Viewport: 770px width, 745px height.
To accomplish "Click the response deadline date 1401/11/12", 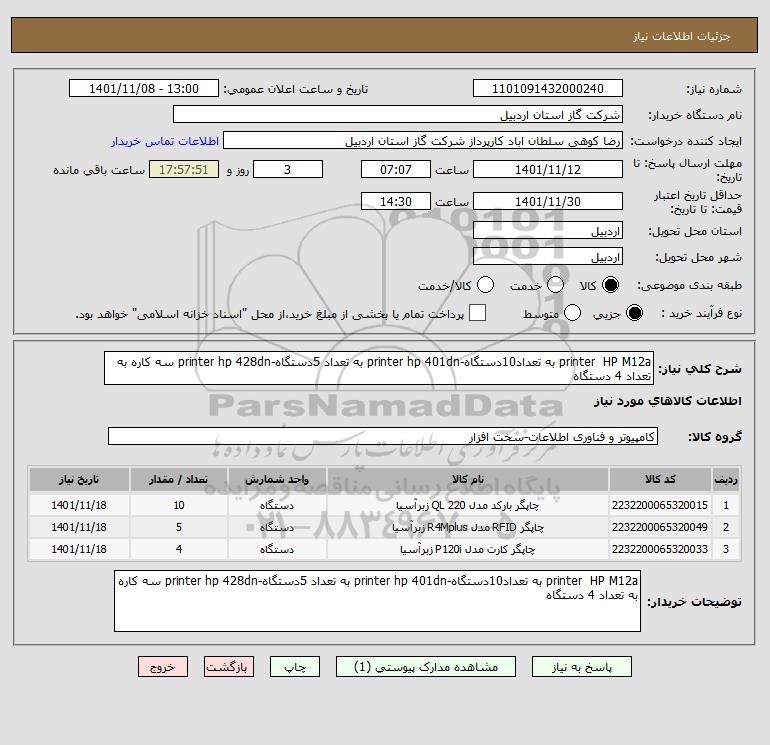I will [548, 169].
